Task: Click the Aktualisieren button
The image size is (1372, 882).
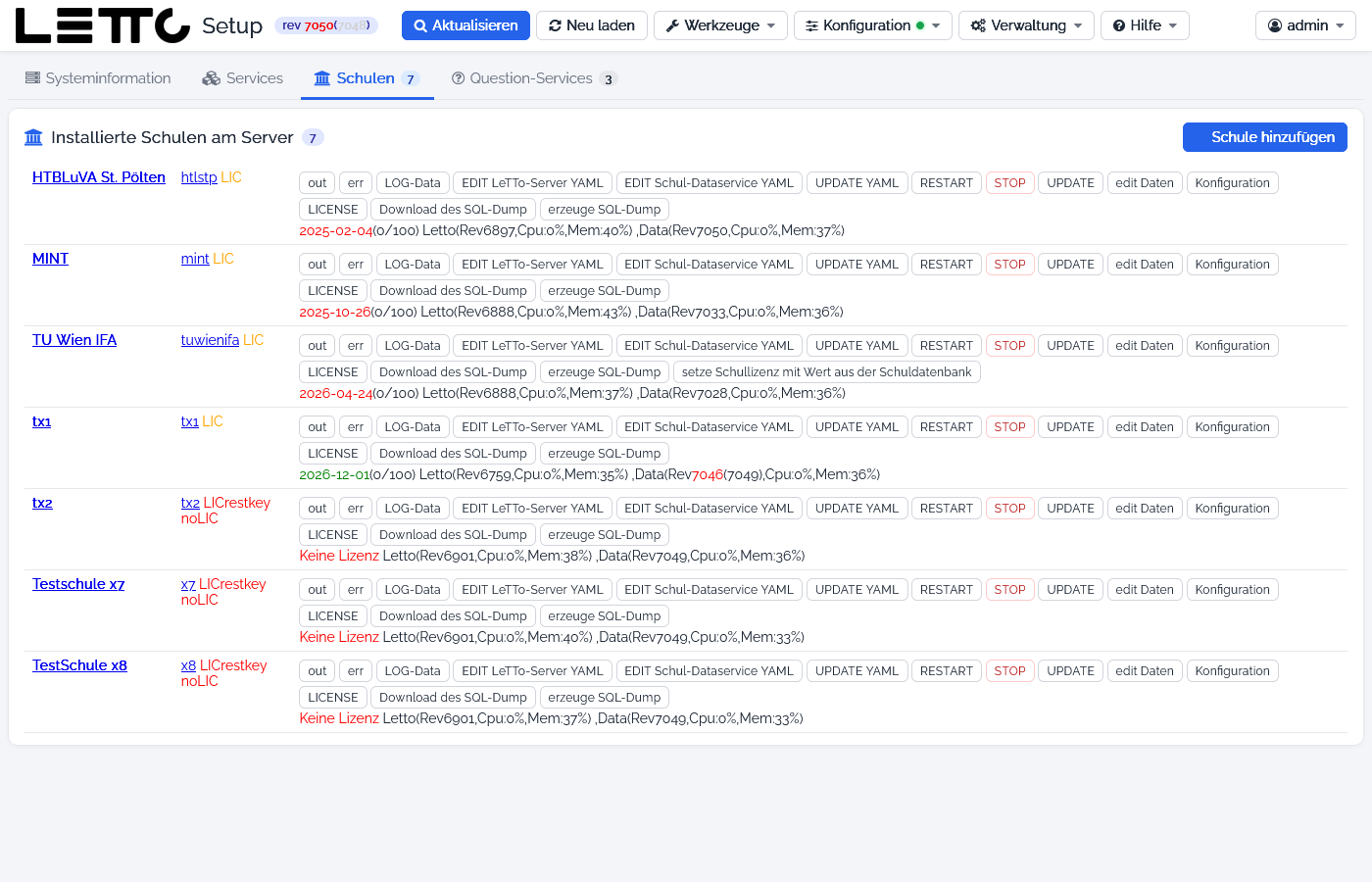Action: (465, 25)
